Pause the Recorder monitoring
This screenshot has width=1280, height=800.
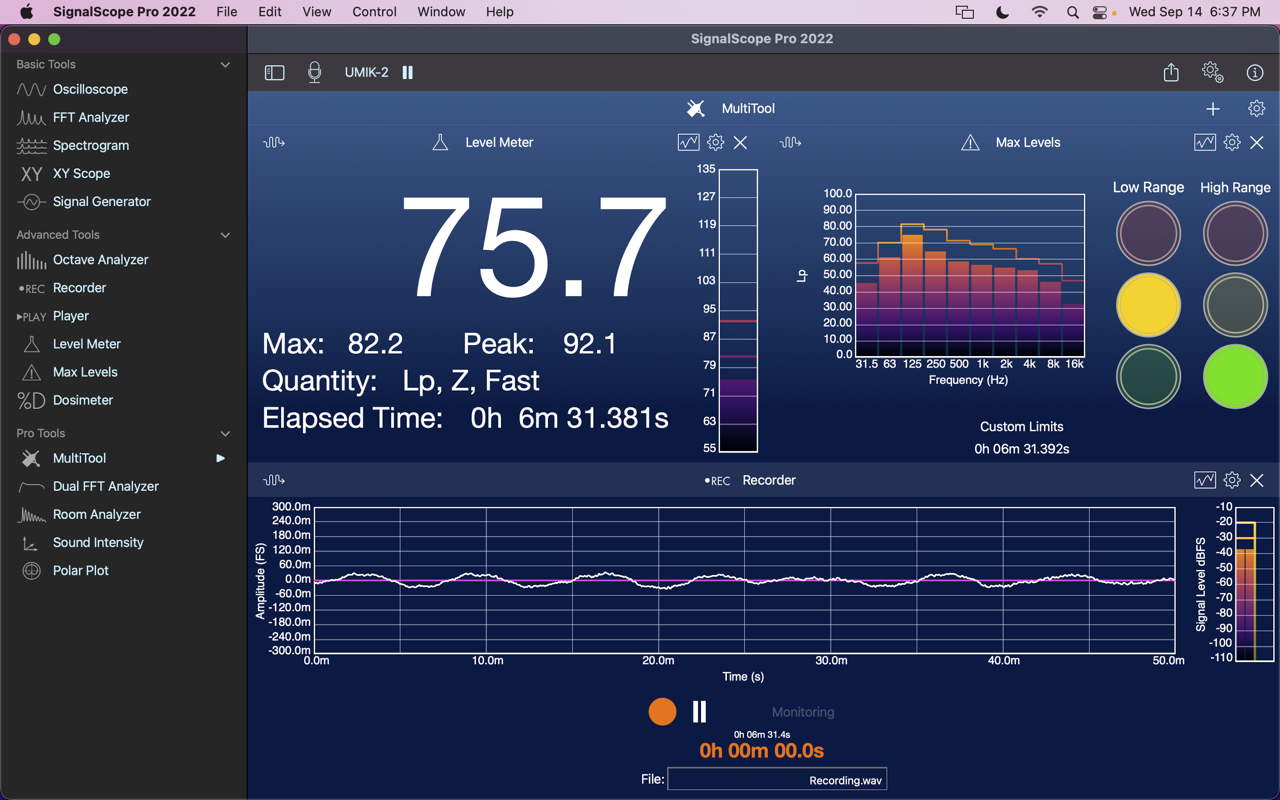coord(700,711)
